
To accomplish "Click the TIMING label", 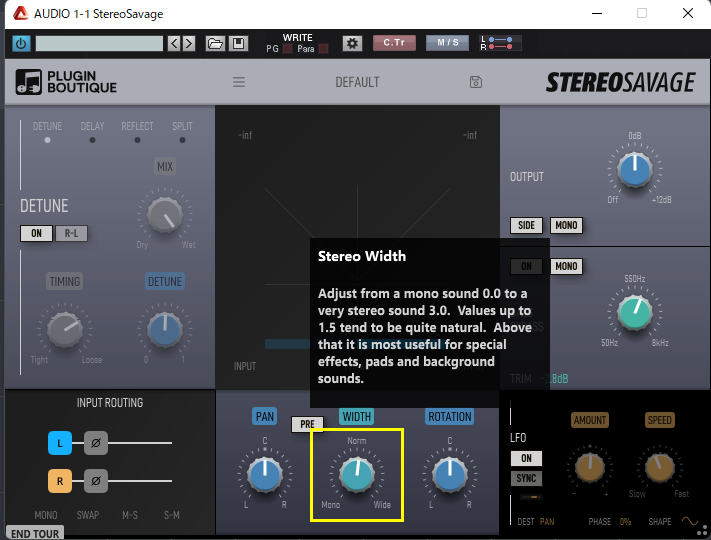I will [x=64, y=282].
